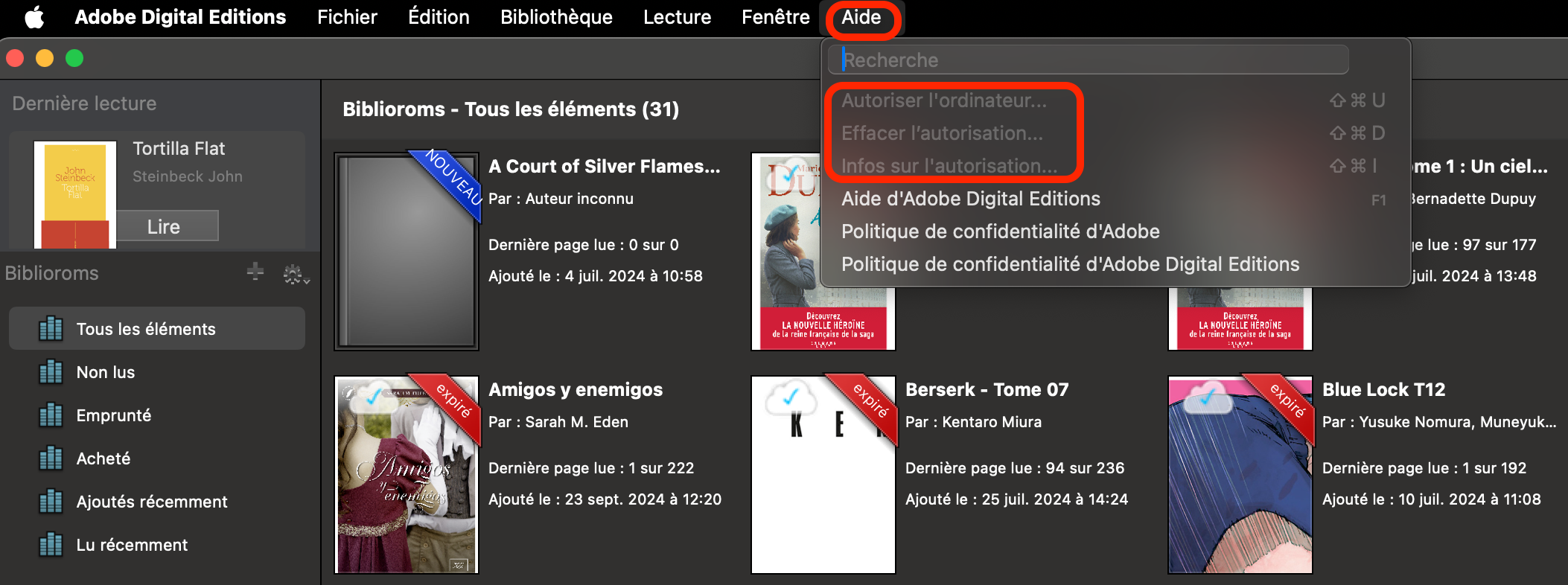This screenshot has height=585, width=1568.
Task: Open Amigos y enemigos book cover
Action: [x=407, y=475]
